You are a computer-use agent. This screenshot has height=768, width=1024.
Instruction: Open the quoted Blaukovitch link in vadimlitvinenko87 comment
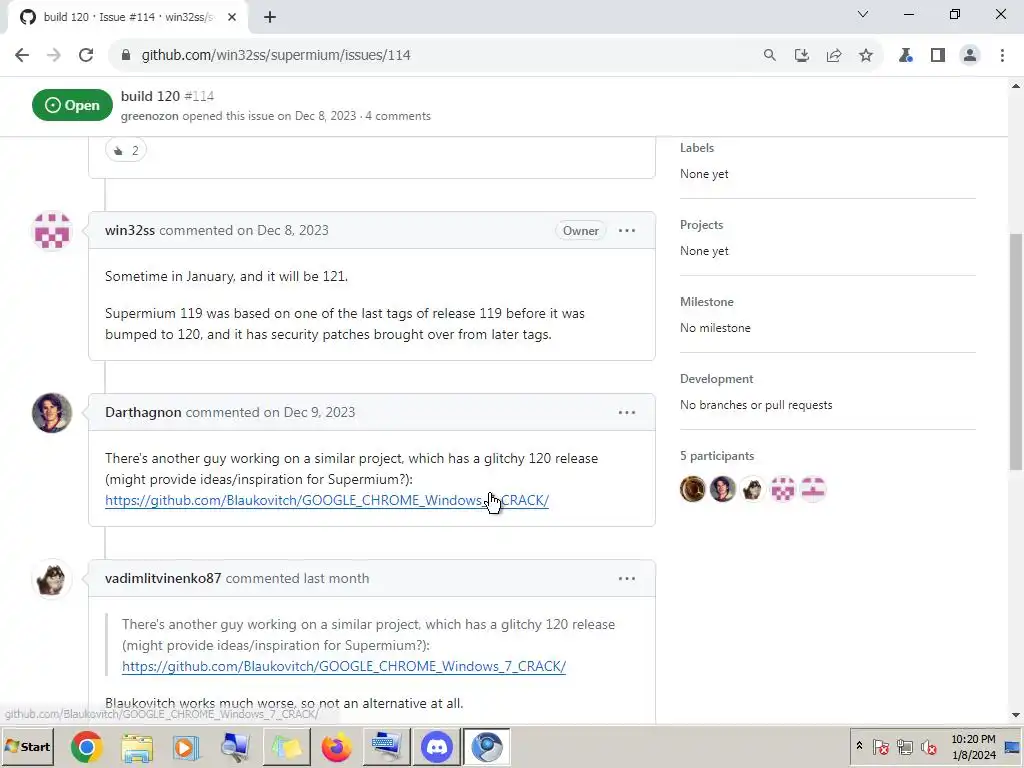coord(344,666)
